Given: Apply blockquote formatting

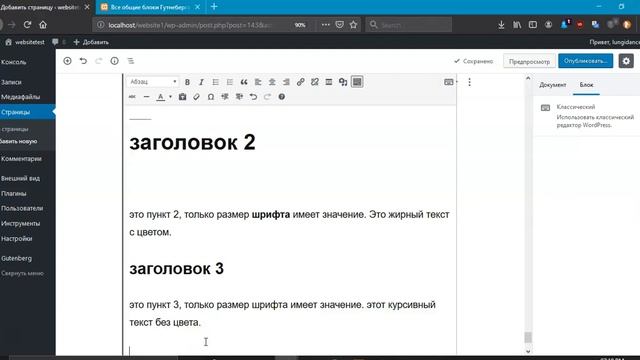Looking at the screenshot, I should [244, 82].
